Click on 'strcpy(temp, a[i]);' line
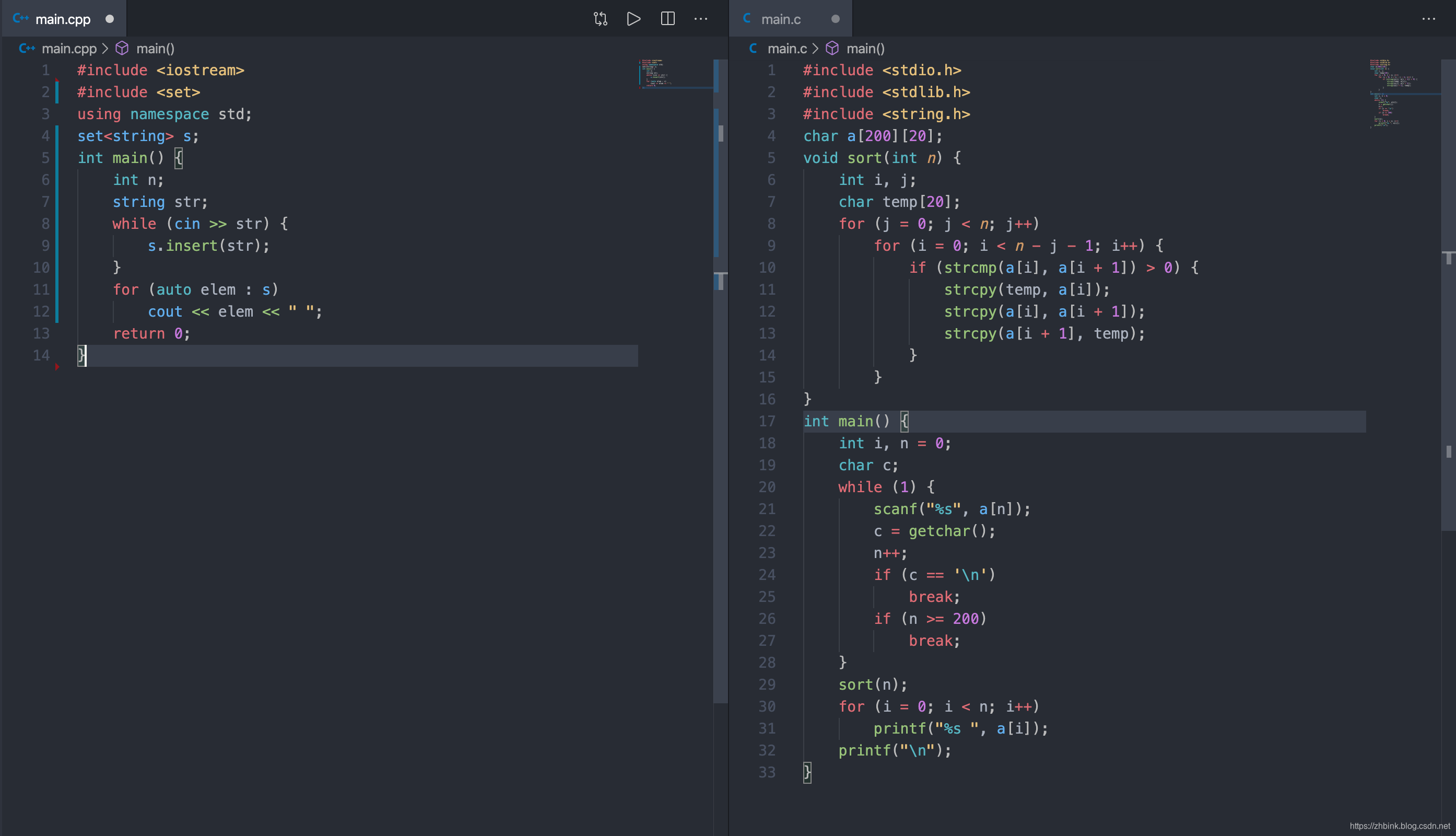Screen dimensions: 1456x836 1027,290
